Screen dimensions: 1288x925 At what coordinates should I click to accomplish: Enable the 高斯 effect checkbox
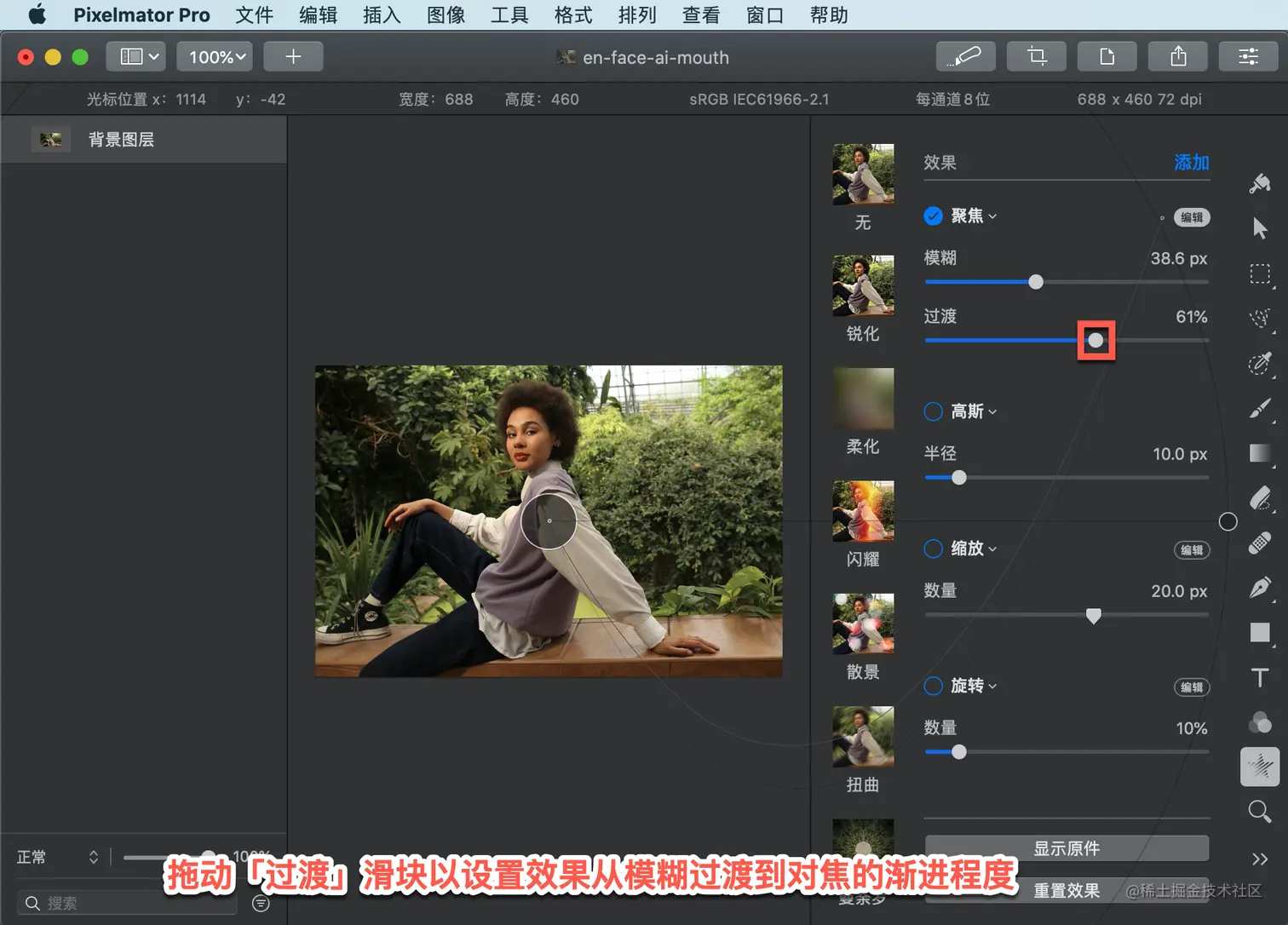coord(934,411)
